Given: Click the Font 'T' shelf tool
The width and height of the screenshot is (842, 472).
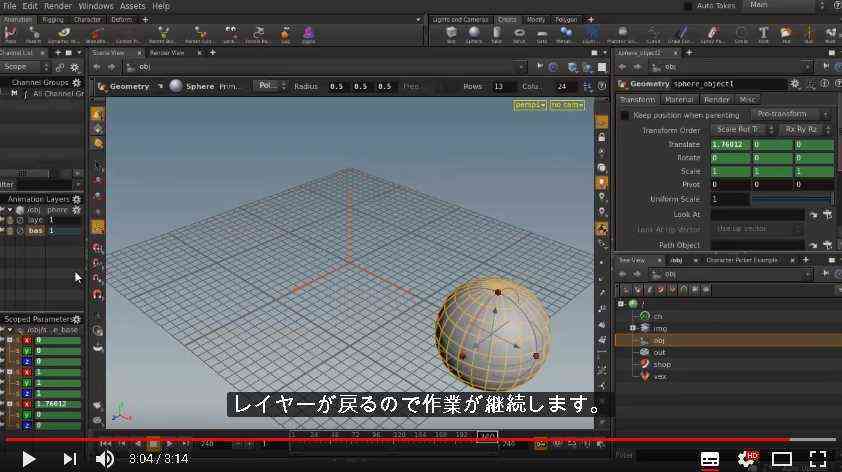Looking at the screenshot, I should click(763, 34).
